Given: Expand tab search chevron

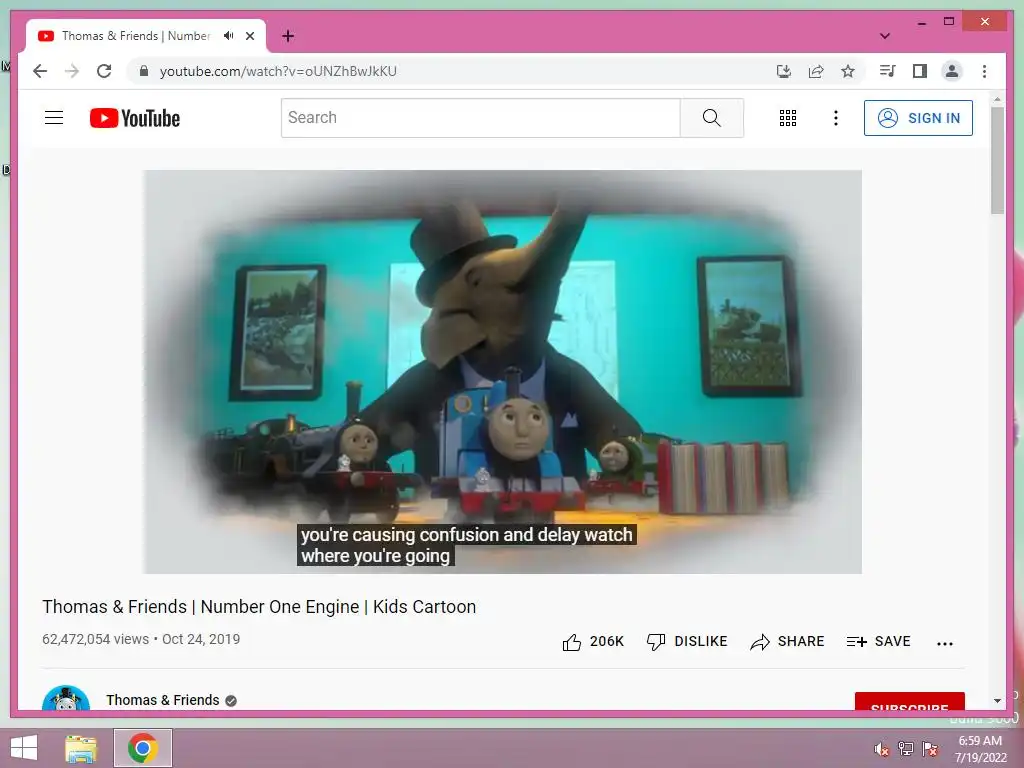Looking at the screenshot, I should 885,36.
